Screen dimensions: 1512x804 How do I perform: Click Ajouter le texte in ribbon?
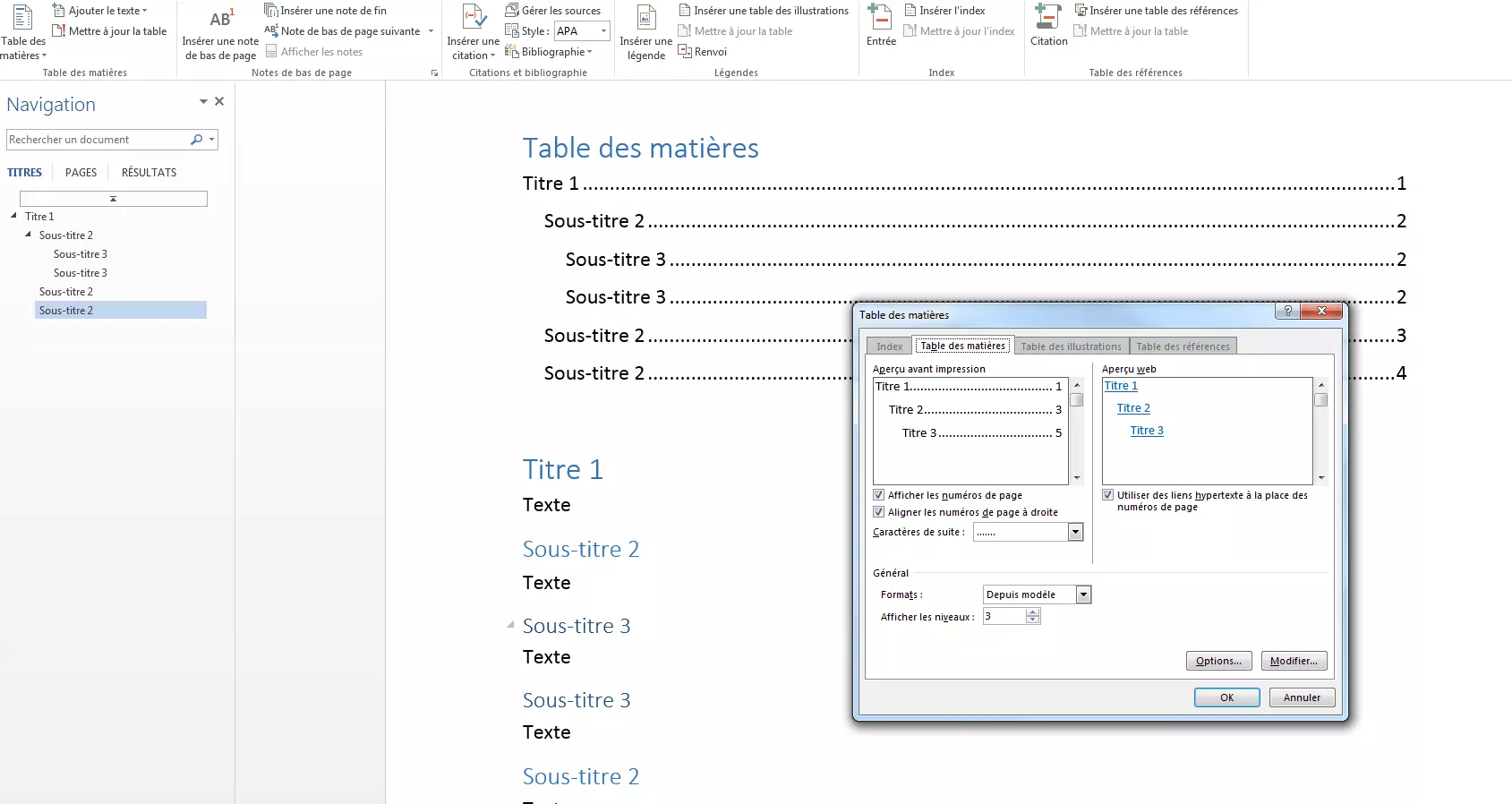point(99,11)
